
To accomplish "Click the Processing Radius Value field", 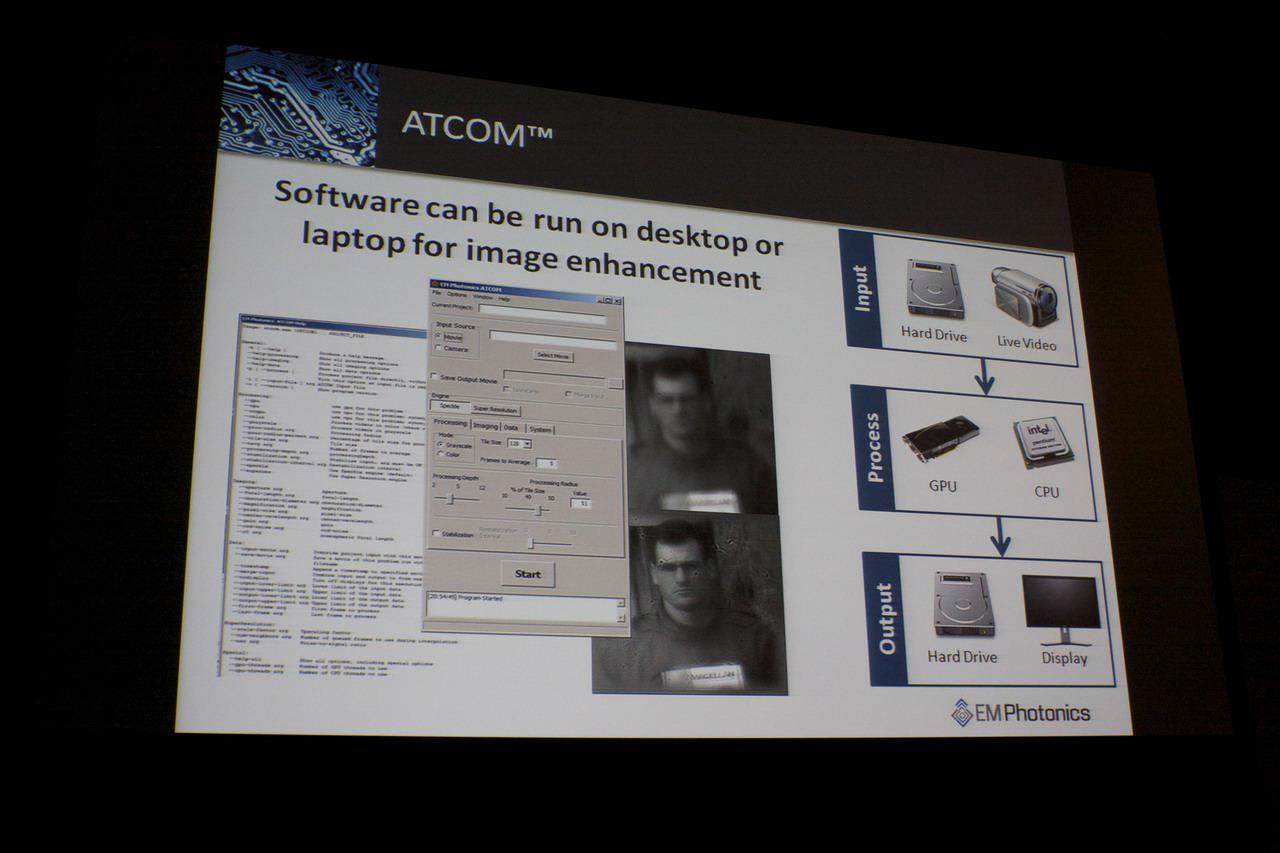I will (x=581, y=503).
